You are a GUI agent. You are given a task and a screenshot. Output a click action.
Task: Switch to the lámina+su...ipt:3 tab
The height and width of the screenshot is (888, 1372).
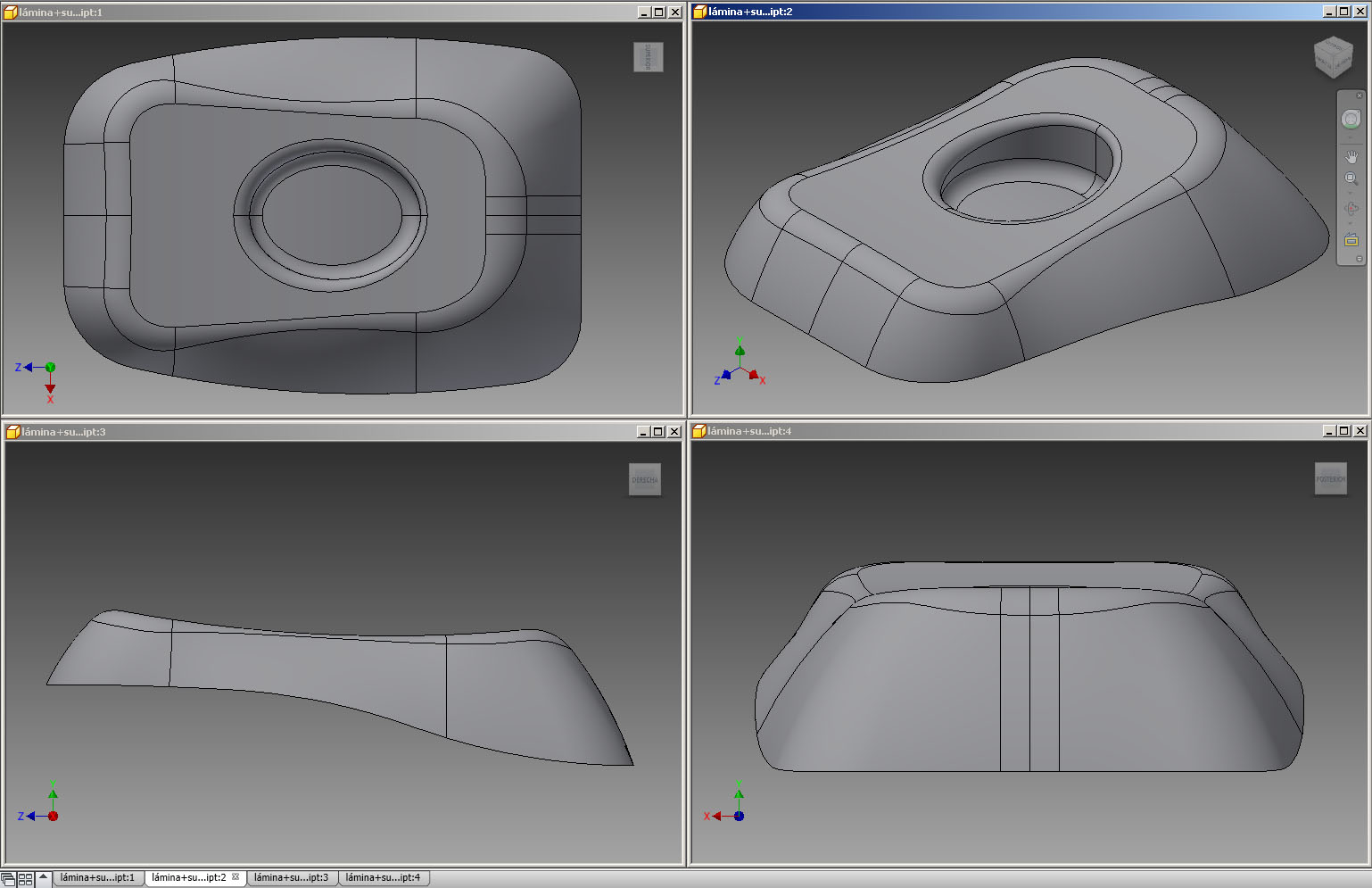point(291,878)
